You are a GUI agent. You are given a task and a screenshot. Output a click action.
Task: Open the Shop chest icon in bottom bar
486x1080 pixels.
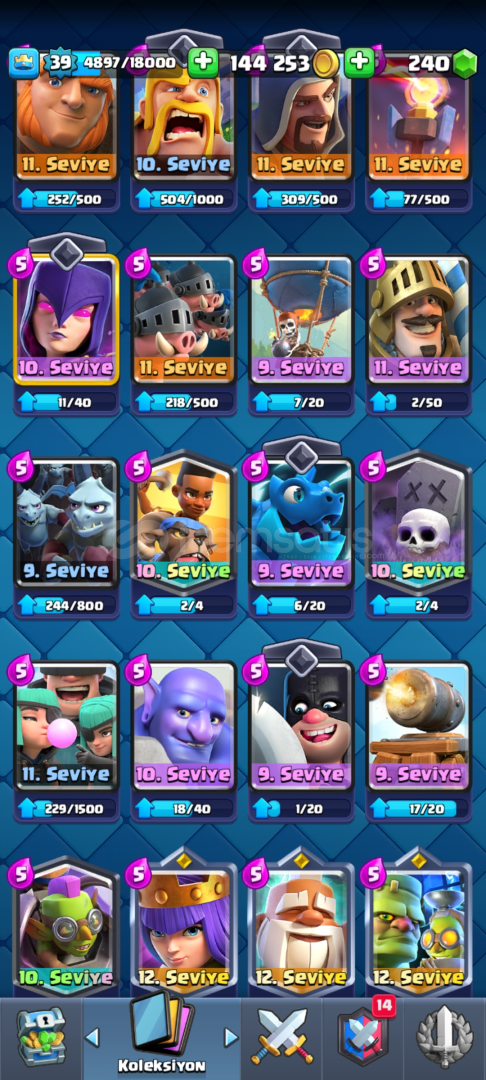41,1036
